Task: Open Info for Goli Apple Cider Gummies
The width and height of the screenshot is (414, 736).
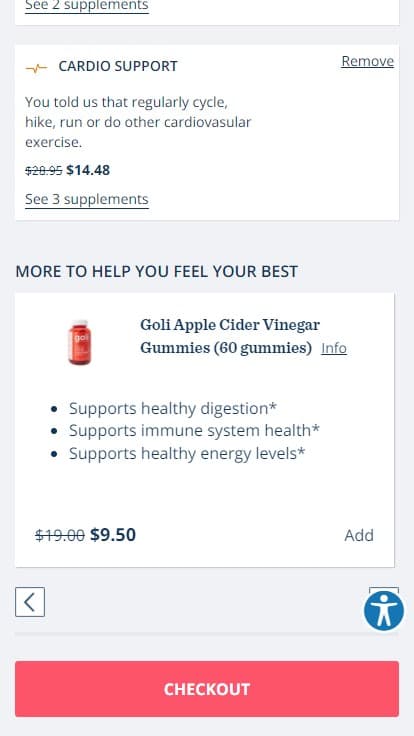Action: (x=334, y=348)
